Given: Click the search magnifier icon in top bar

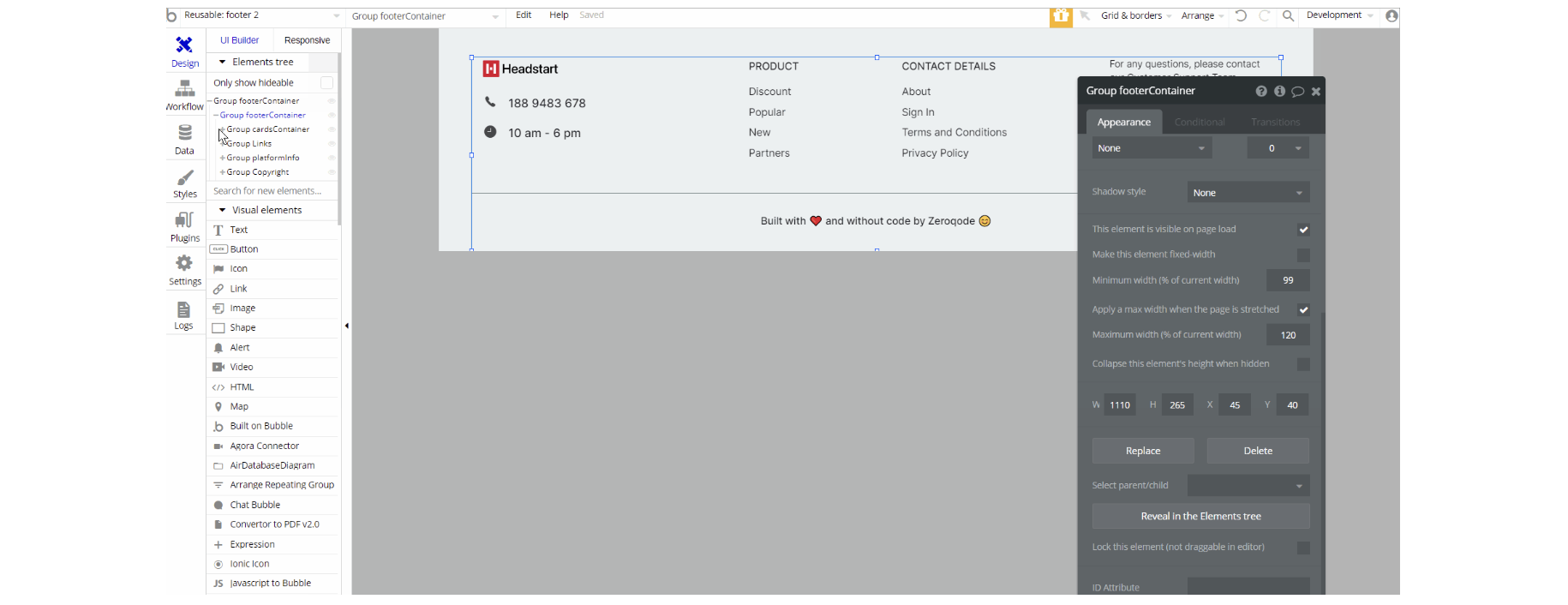Looking at the screenshot, I should tap(1288, 15).
